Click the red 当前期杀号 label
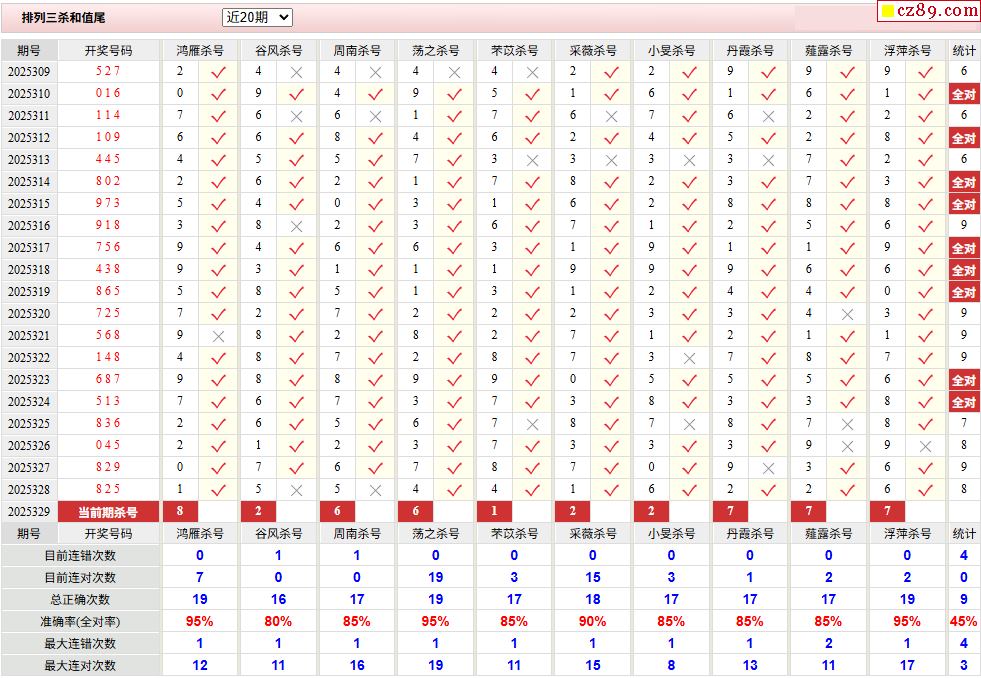 point(108,512)
